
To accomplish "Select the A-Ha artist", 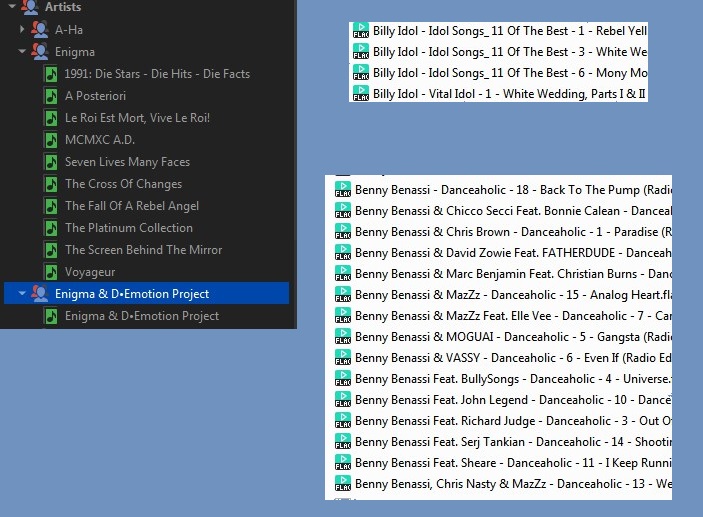I will [x=69, y=30].
